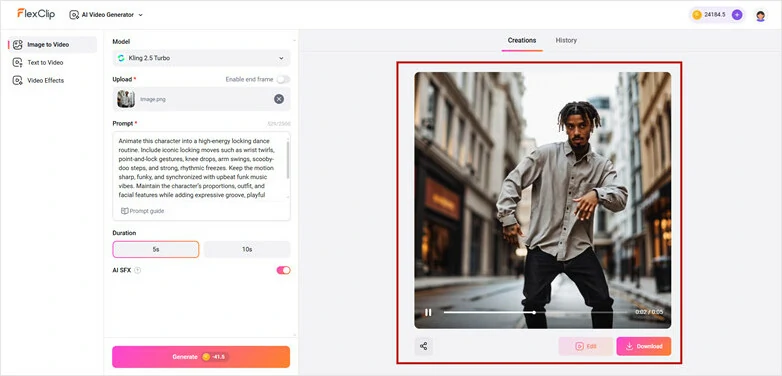Click the uploaded Image.png thumbnail
This screenshot has height=376, width=782.
pos(126,99)
